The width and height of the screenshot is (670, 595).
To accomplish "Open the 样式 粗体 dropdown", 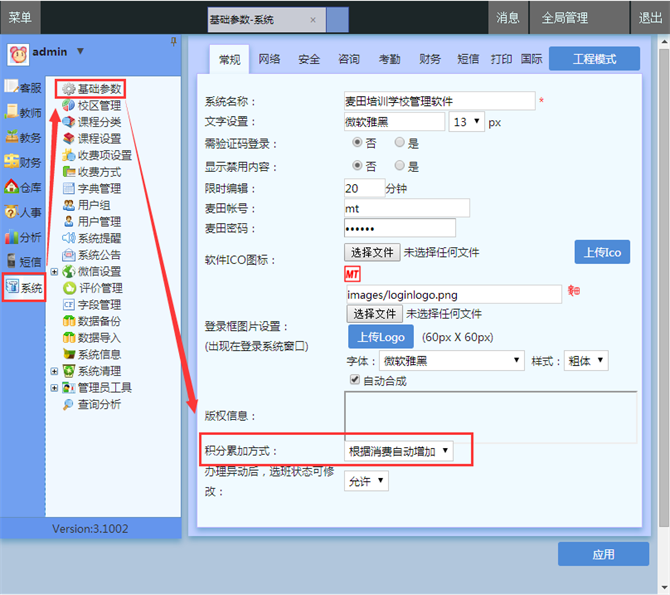I will click(586, 361).
